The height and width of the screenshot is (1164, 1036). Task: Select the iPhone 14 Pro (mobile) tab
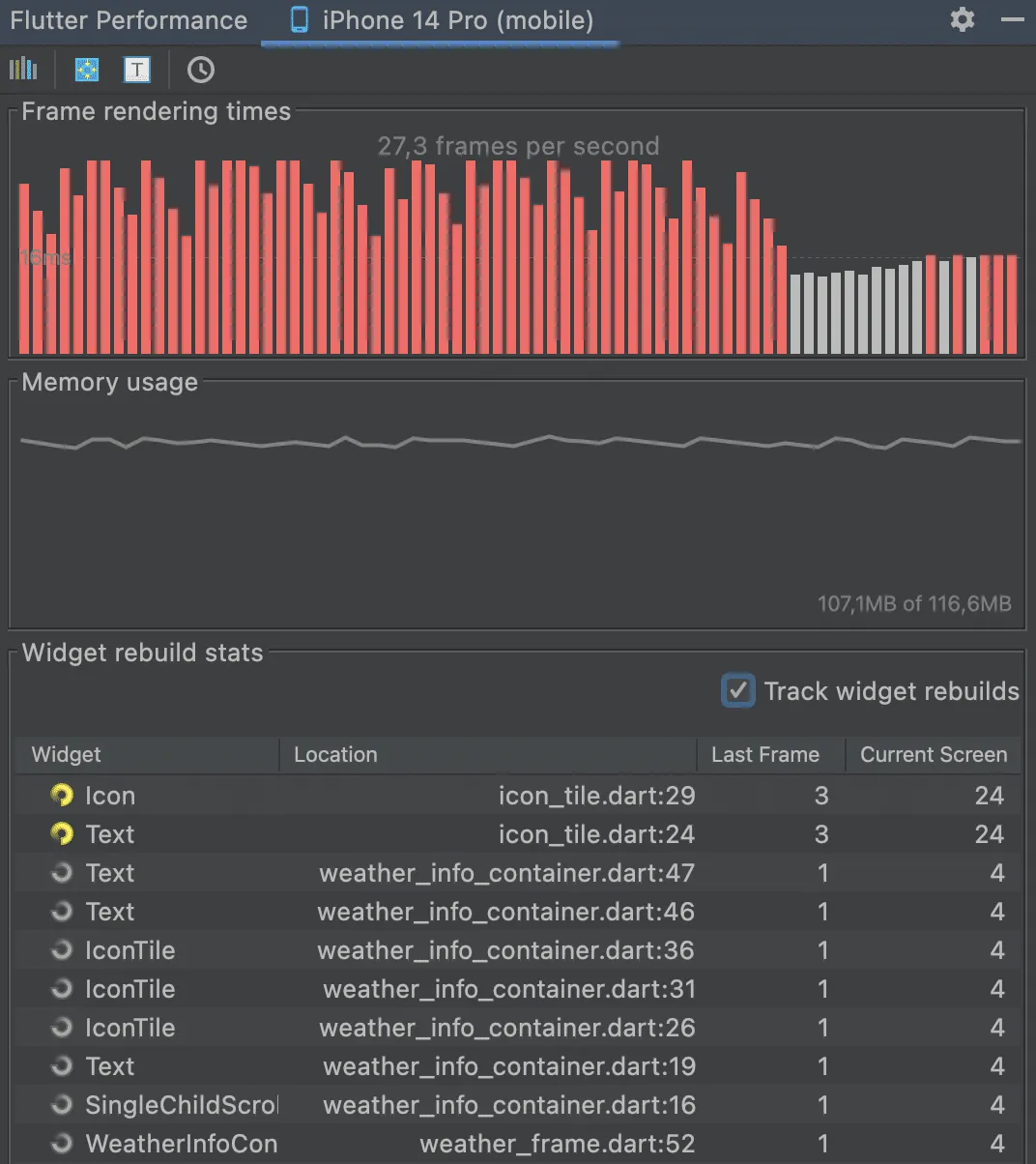coord(440,19)
